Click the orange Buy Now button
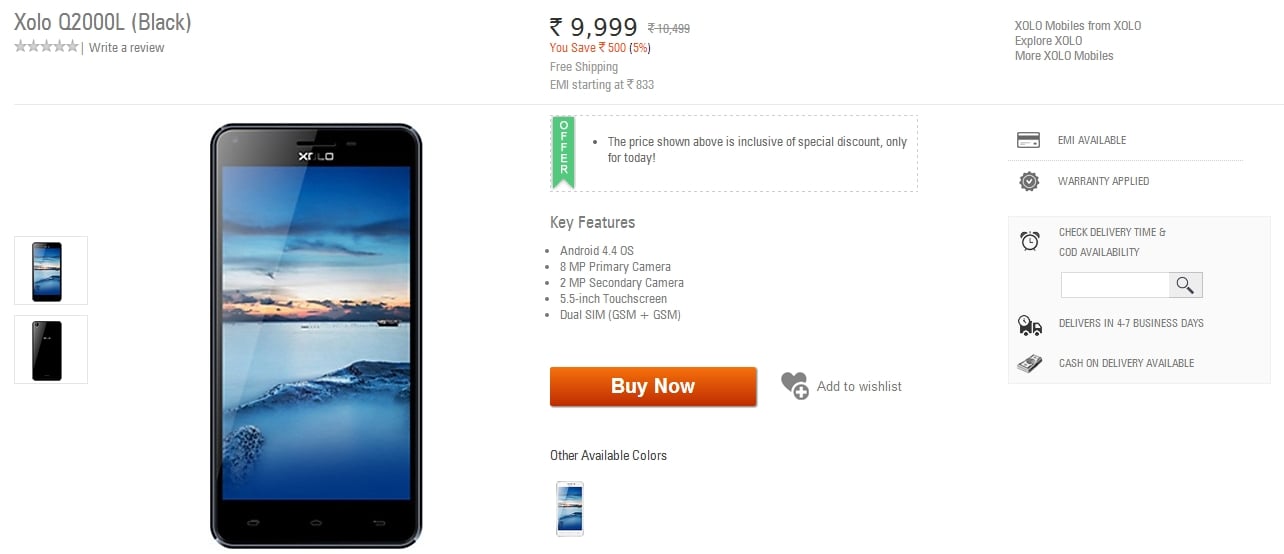1284x554 pixels. click(653, 386)
